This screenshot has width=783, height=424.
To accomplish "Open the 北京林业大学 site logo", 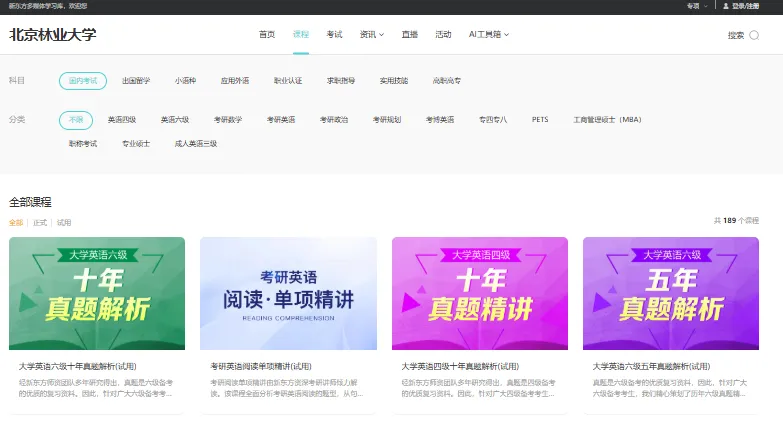I will click(x=53, y=35).
